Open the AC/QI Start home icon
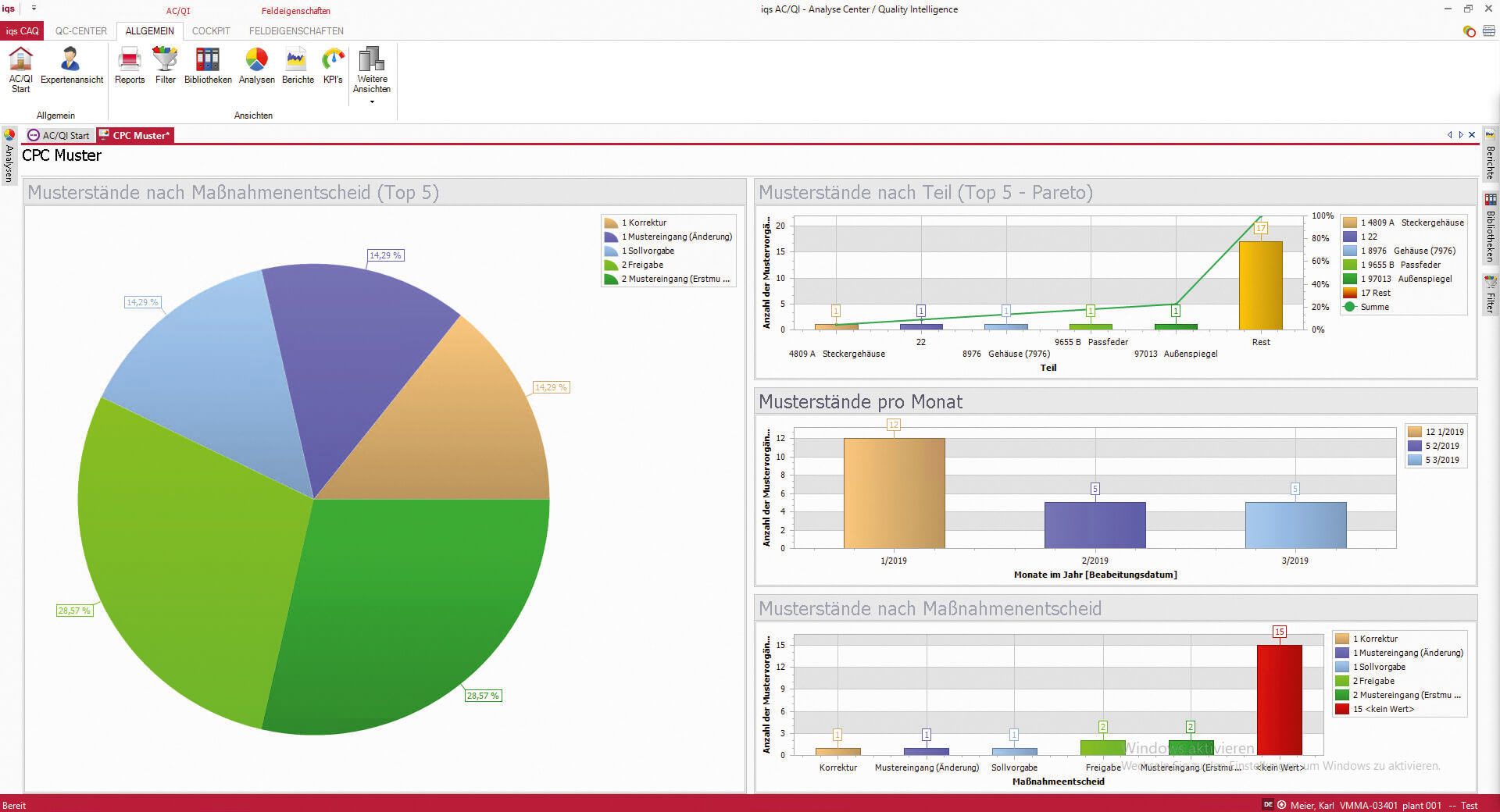Viewport: 1500px width, 812px height. [x=21, y=68]
